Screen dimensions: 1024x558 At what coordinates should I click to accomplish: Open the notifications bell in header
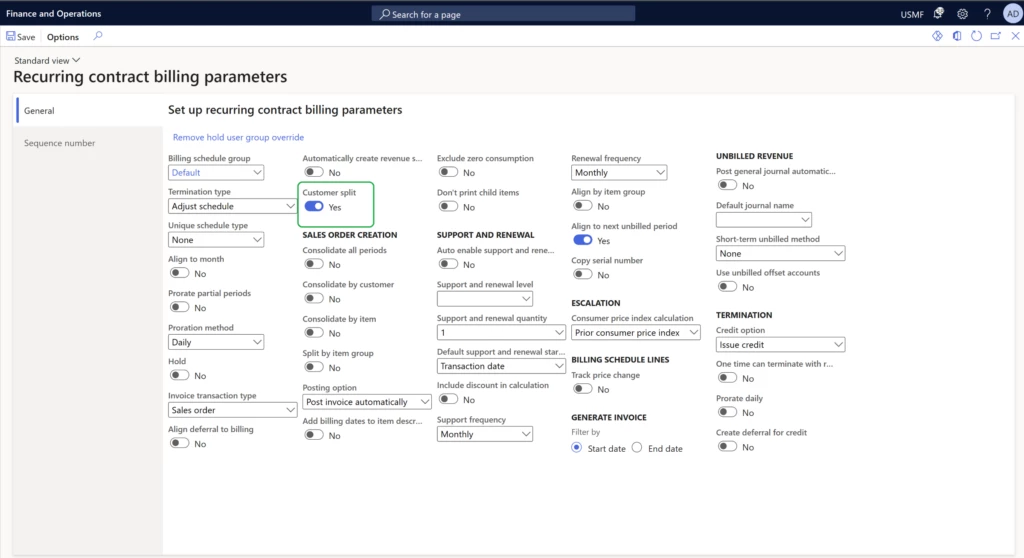coord(938,14)
